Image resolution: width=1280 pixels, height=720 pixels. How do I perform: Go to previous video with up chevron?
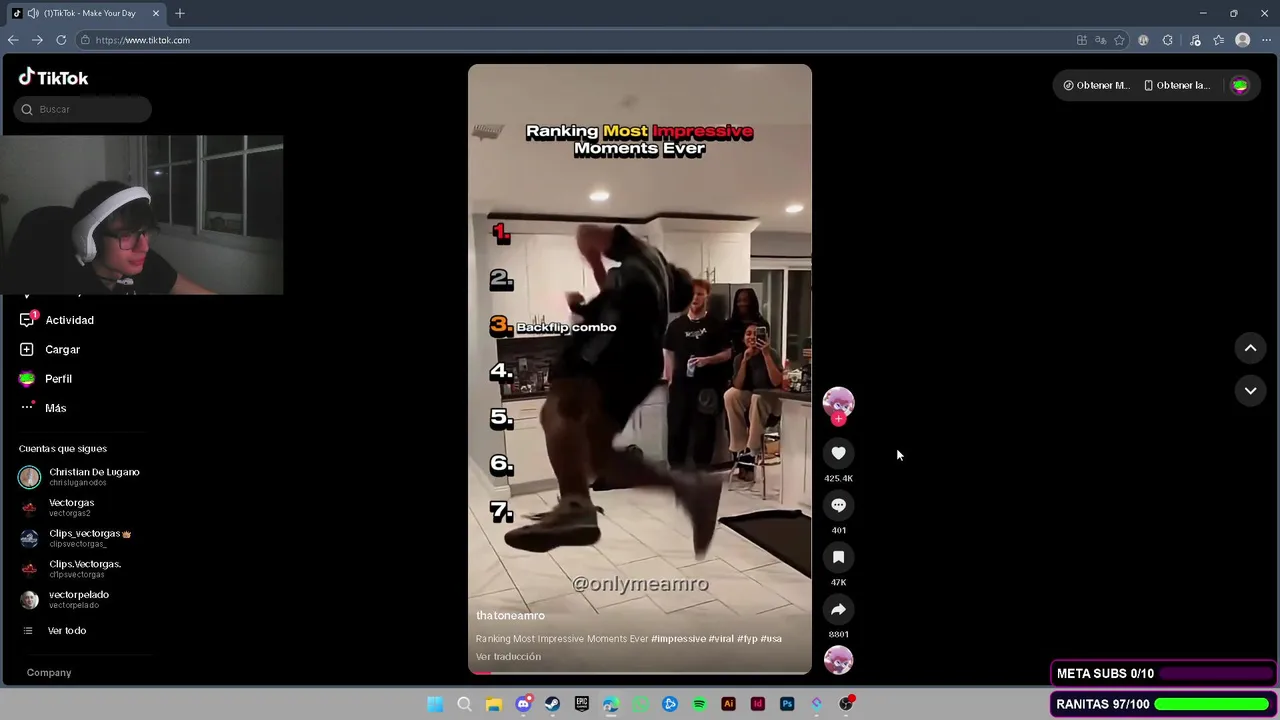tap(1250, 348)
